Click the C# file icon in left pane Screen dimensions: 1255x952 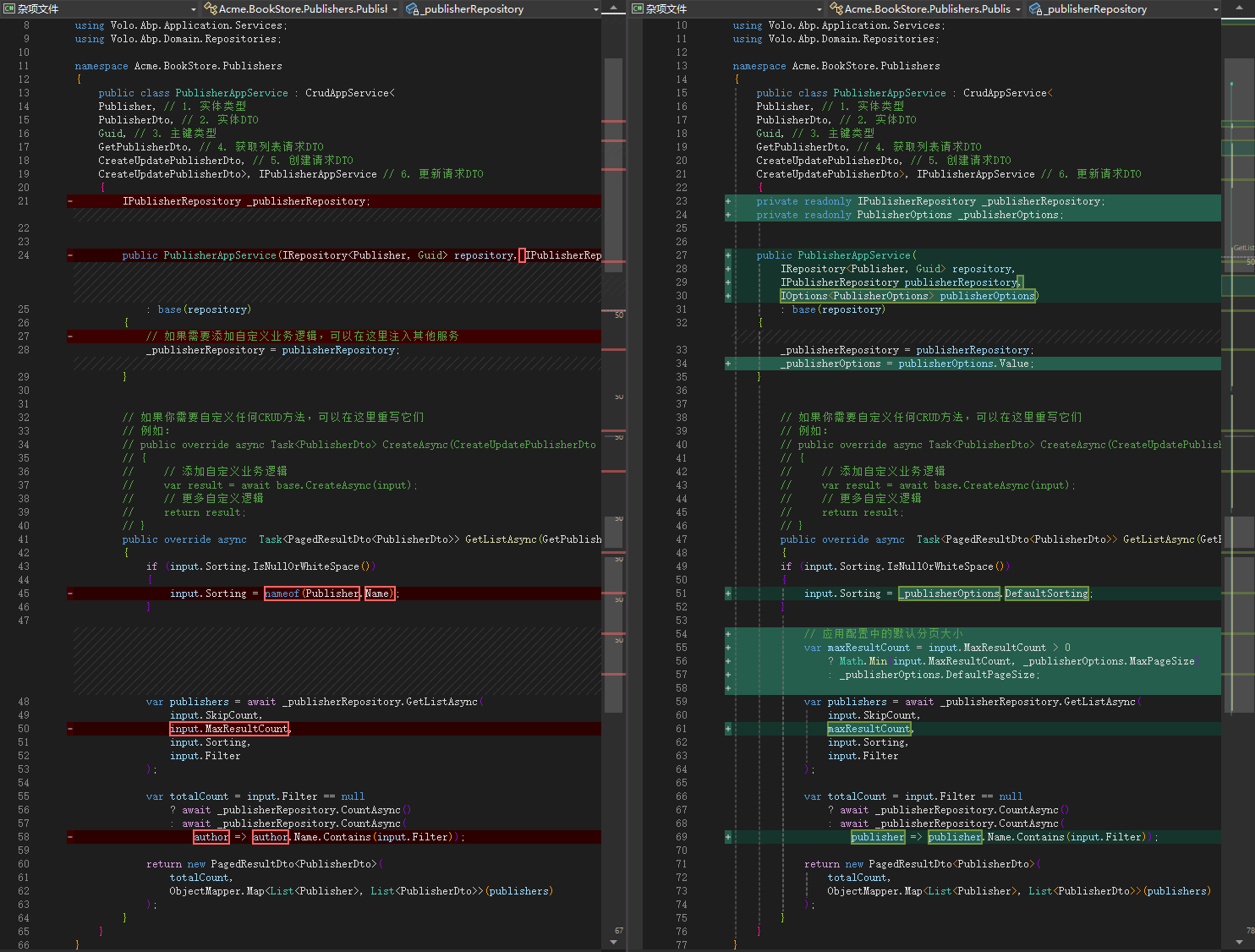click(9, 8)
